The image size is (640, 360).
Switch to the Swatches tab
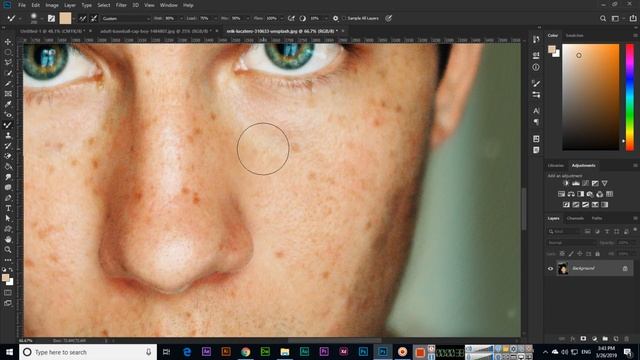click(x=574, y=36)
